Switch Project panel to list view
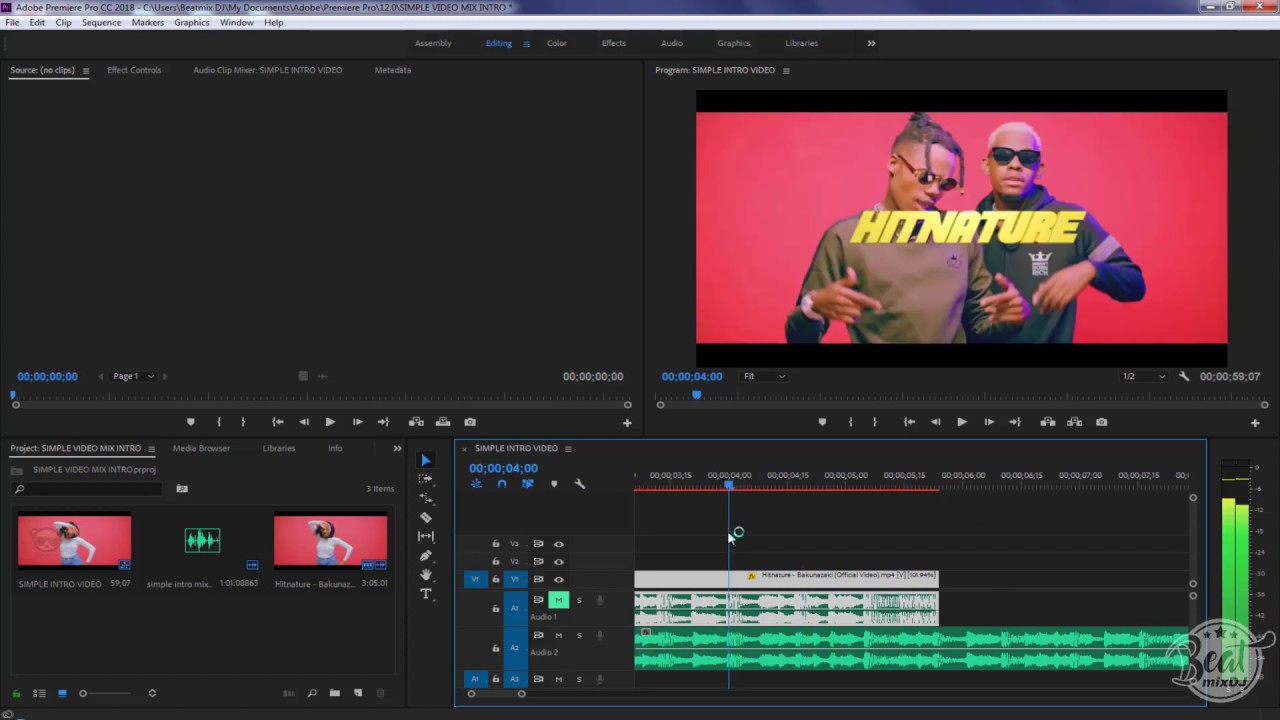1280x720 pixels. [39, 693]
